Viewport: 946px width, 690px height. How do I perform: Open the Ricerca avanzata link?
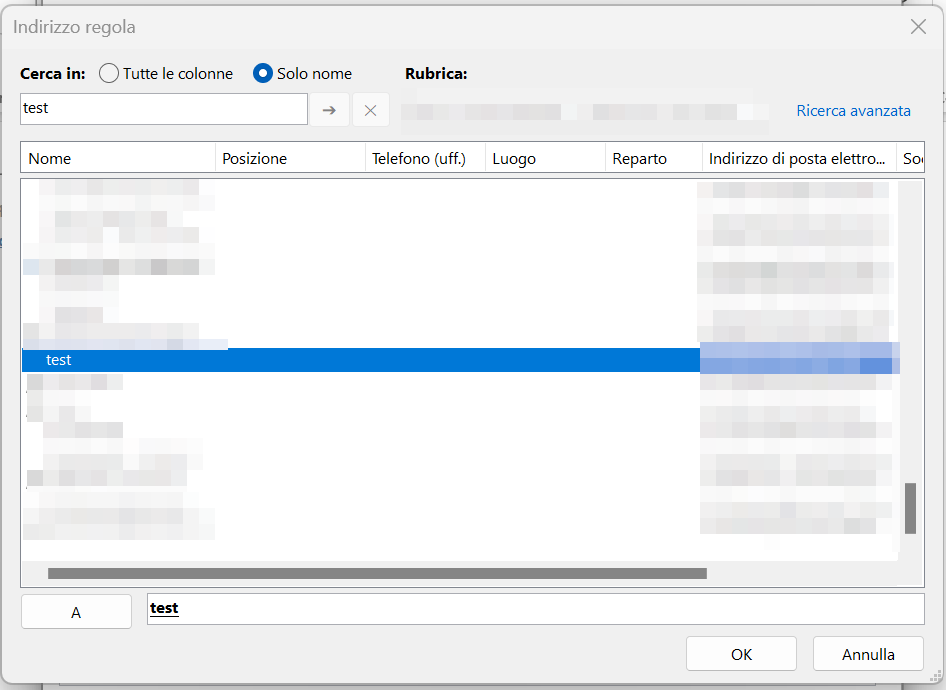pos(853,111)
